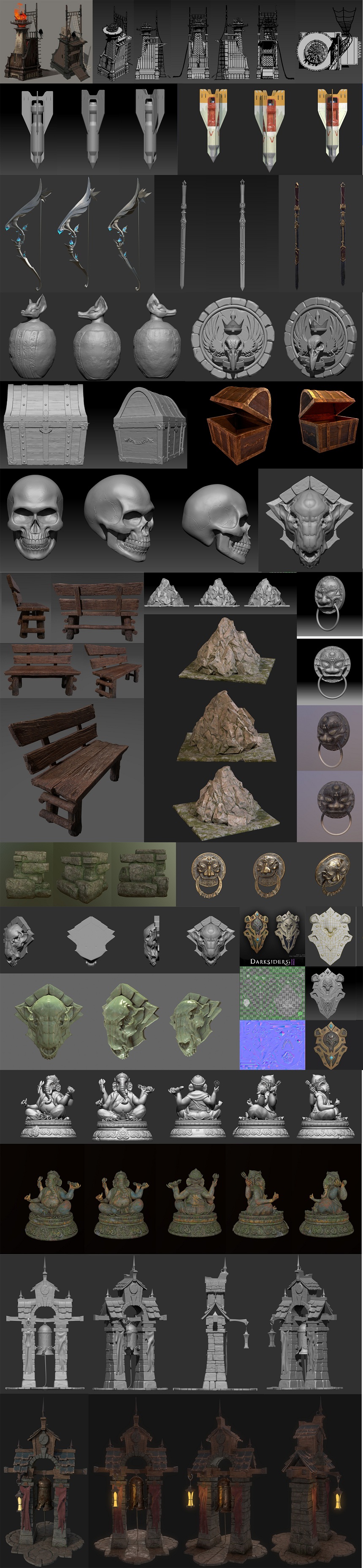Open the back-view grey Ganesha sculpt
The height and width of the screenshot is (1568, 363).
pyautogui.click(x=198, y=1106)
